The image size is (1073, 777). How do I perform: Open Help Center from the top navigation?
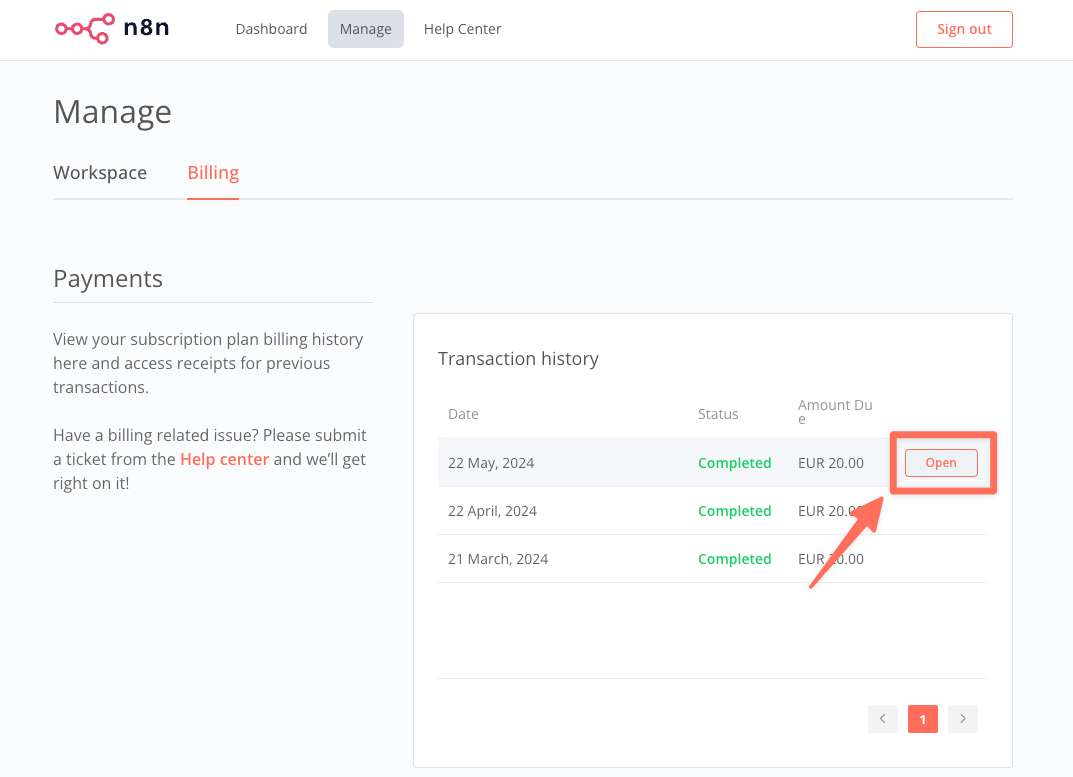tap(462, 29)
